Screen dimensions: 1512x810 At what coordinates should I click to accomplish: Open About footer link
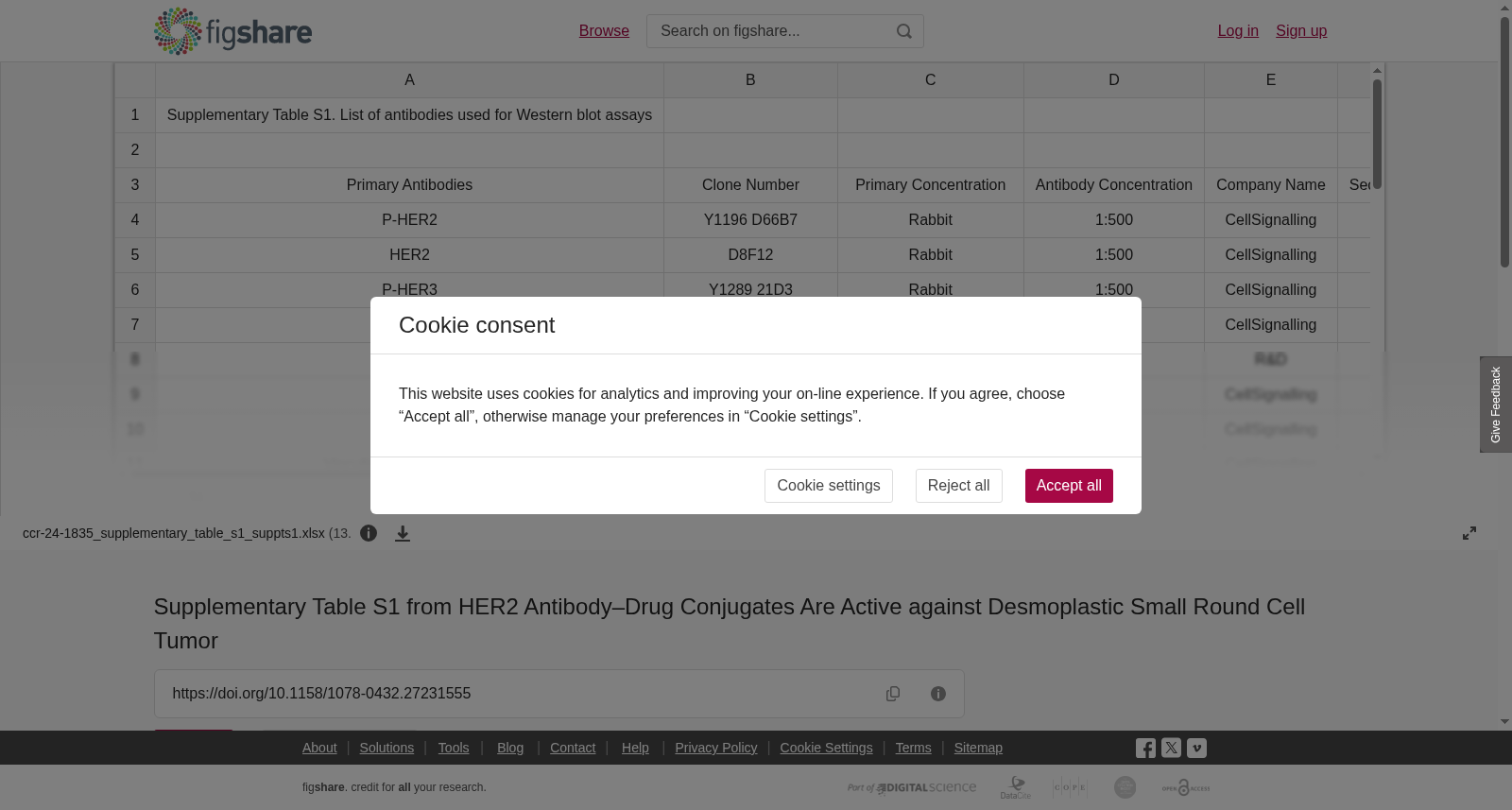[x=319, y=748]
